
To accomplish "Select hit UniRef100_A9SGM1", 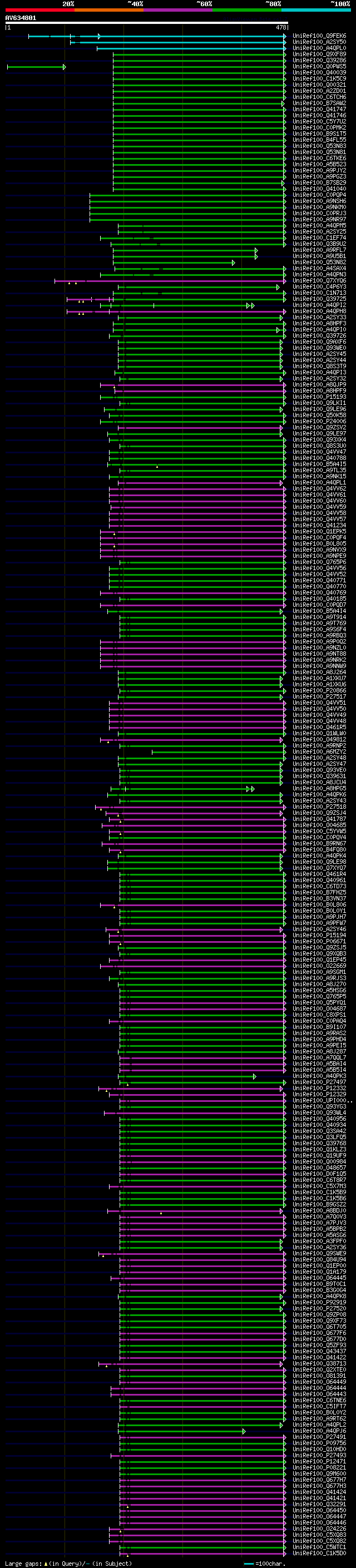I will coord(319,972).
